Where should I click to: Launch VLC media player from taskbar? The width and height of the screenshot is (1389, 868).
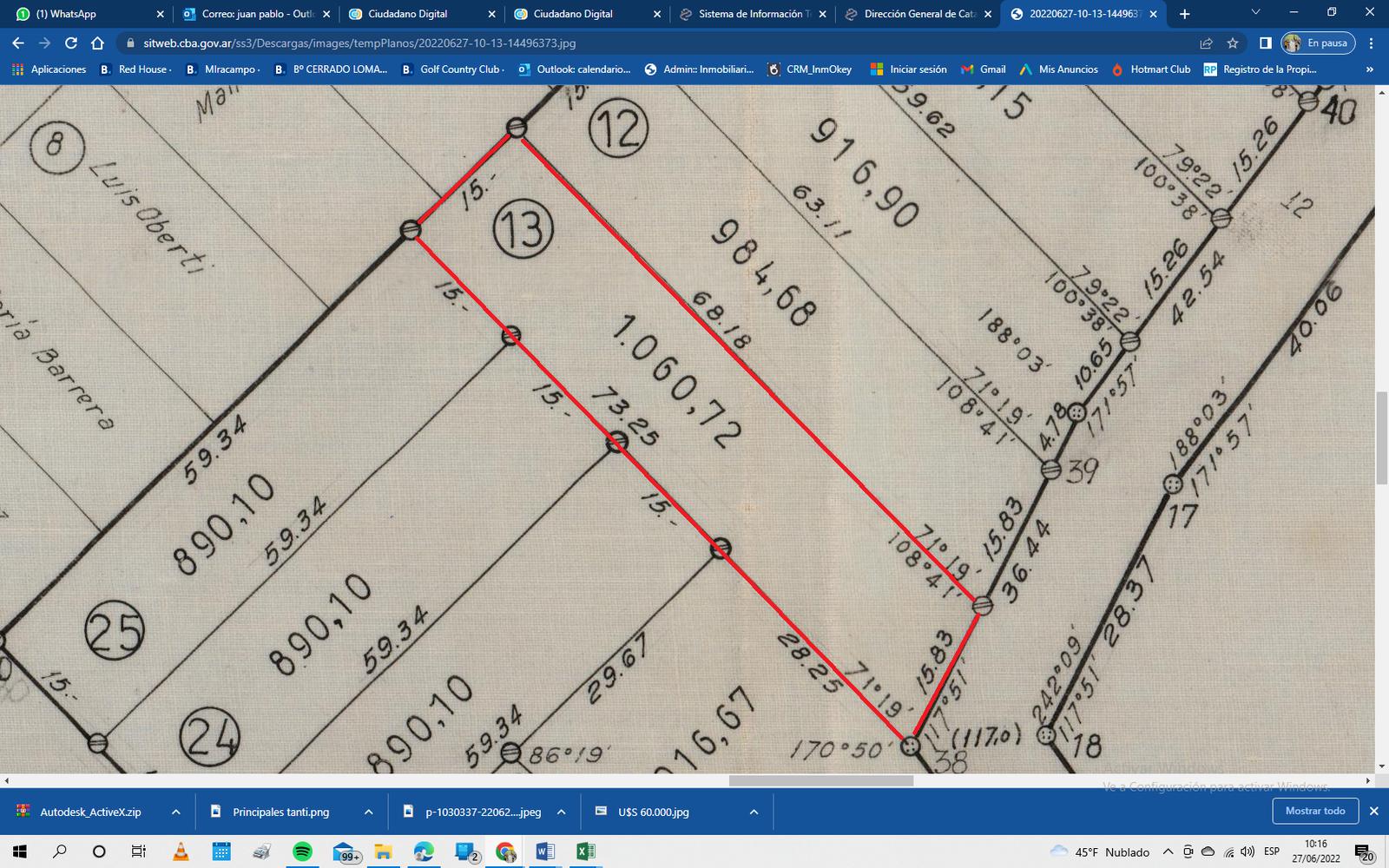(x=181, y=852)
